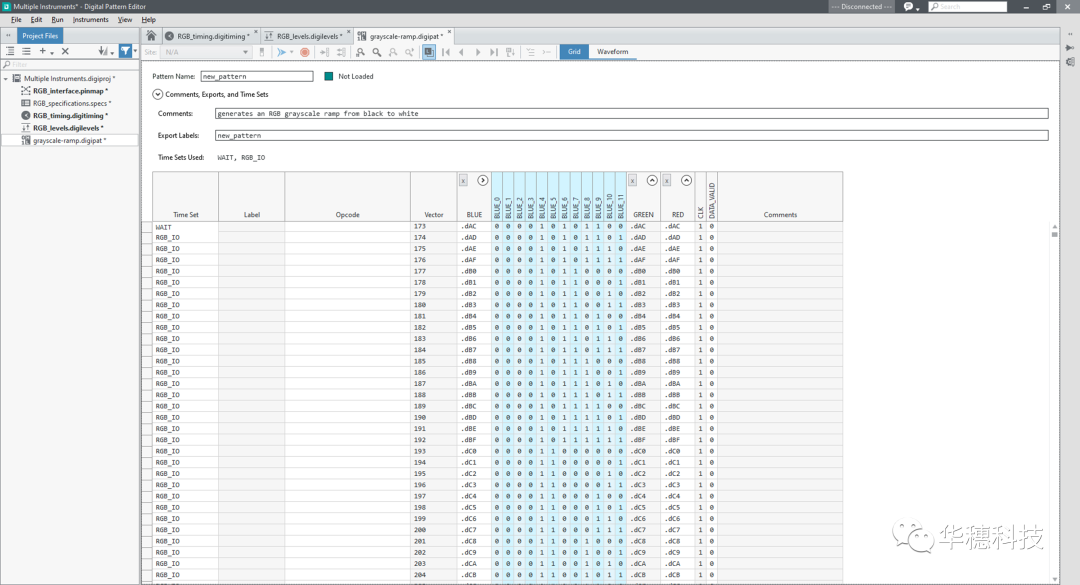Click the Pattern Name input field

point(257,76)
